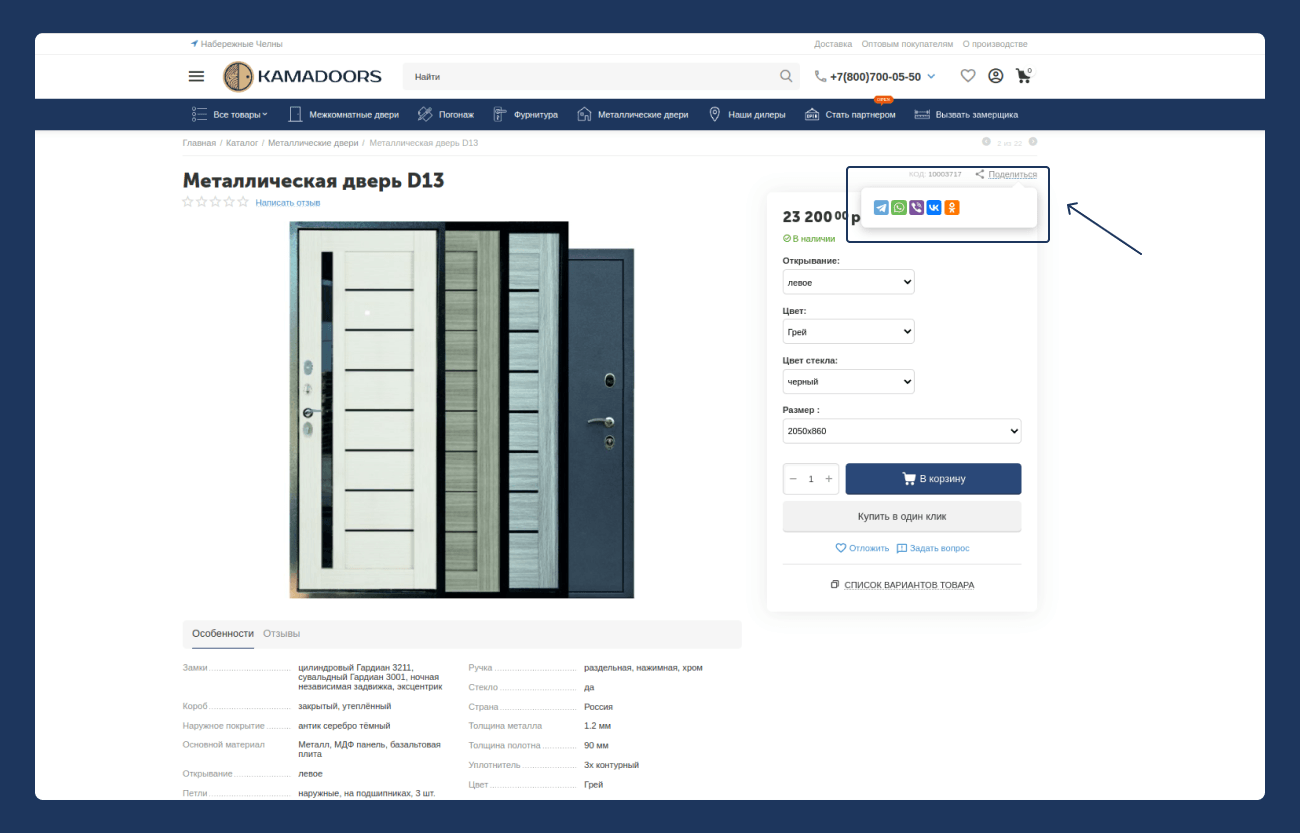
Task: Share the product via VK
Action: click(934, 208)
